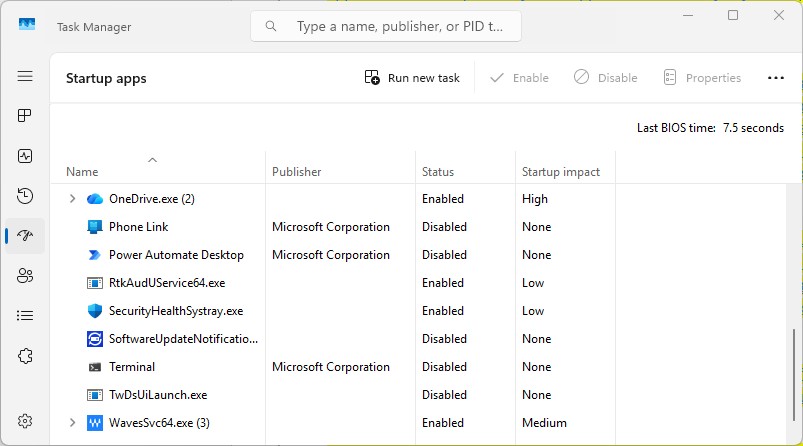Viewport: 803px width, 446px height.
Task: Click the Enable button
Action: point(519,78)
